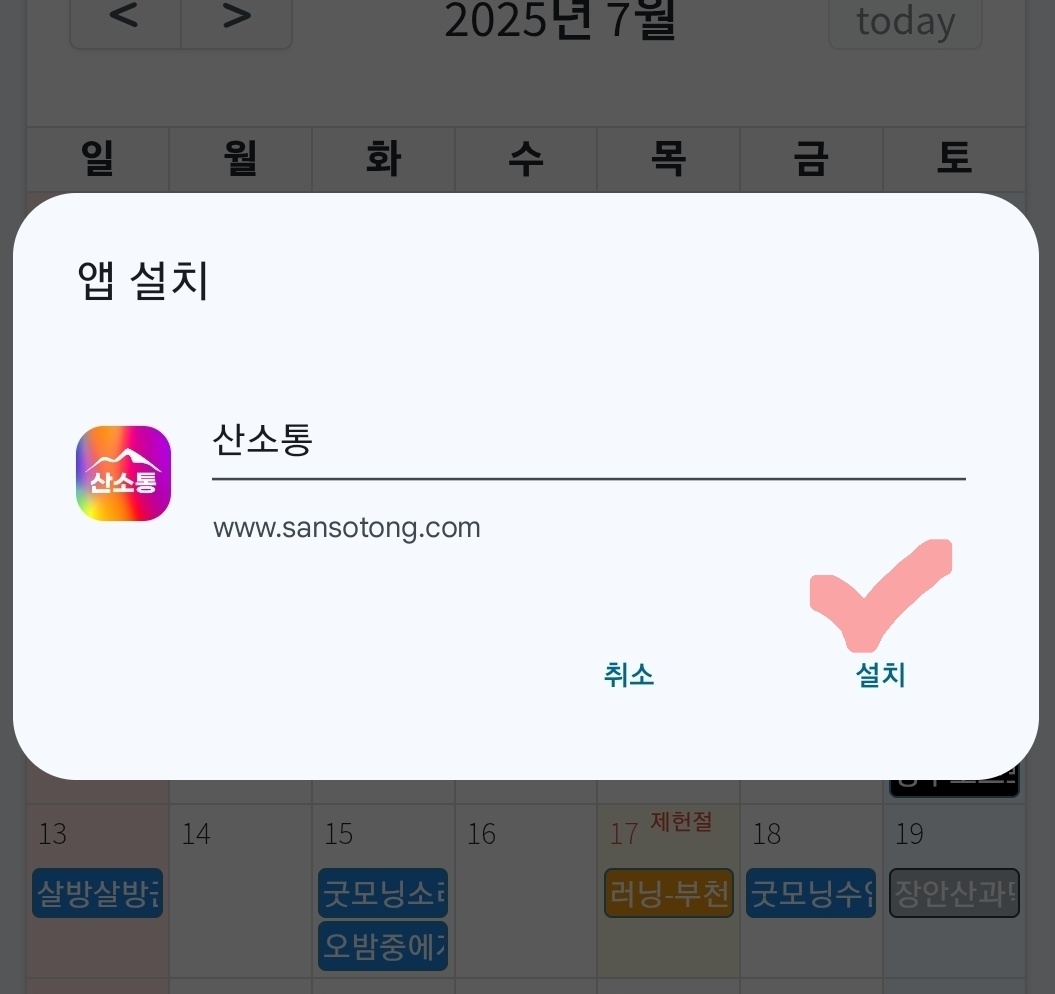Click the www.sansotong.com address text
The image size is (1055, 994).
click(x=347, y=528)
